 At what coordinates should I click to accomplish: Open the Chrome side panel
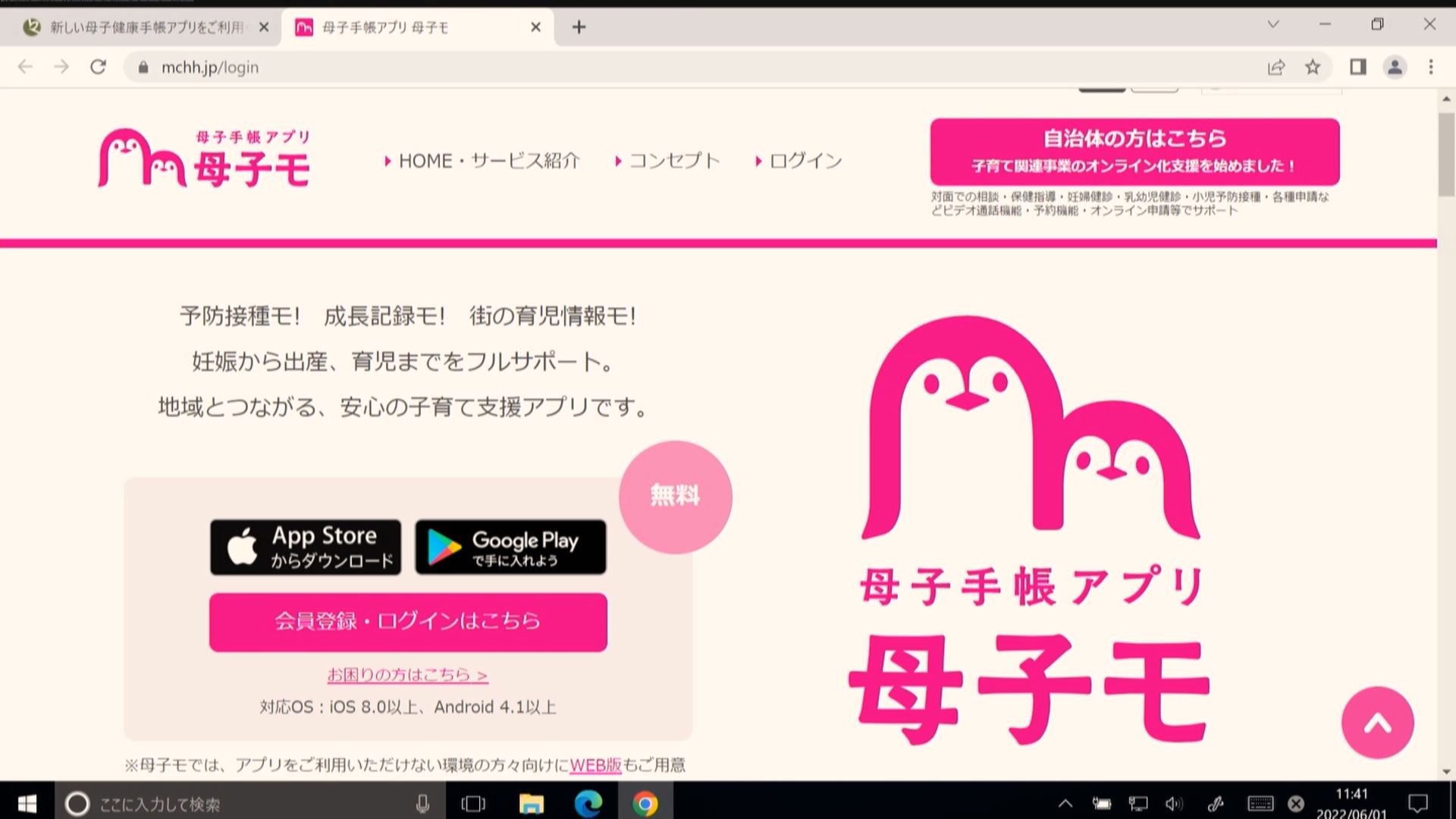tap(1358, 67)
